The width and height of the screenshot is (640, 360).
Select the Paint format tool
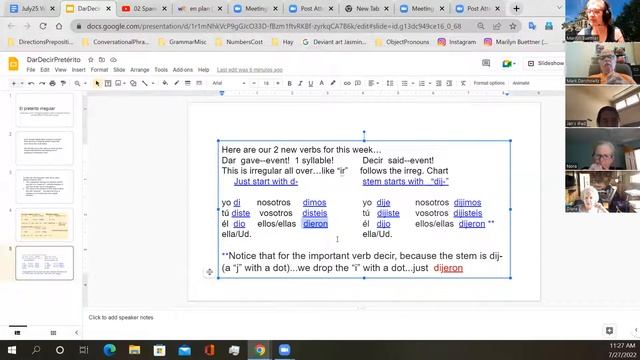tap(63, 83)
